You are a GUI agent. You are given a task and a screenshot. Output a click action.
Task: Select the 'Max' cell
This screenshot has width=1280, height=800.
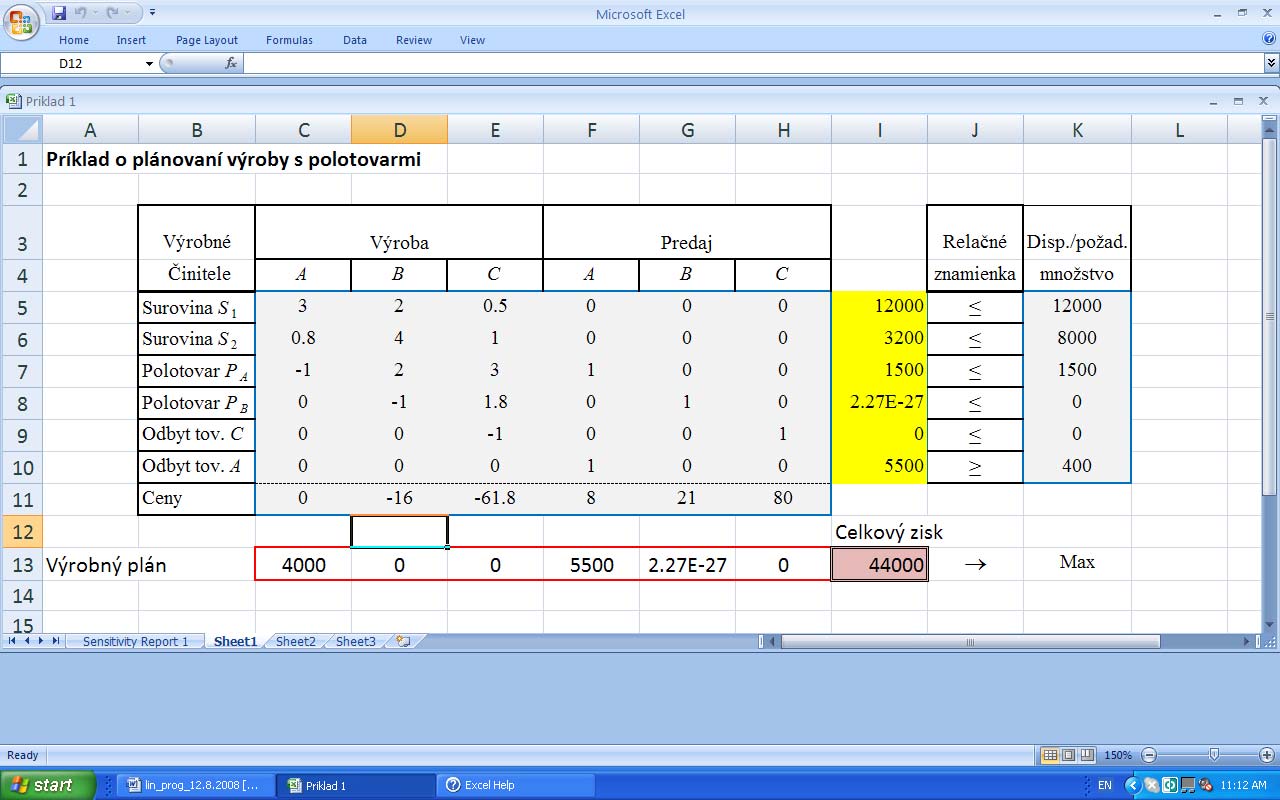pyautogui.click(x=1077, y=563)
